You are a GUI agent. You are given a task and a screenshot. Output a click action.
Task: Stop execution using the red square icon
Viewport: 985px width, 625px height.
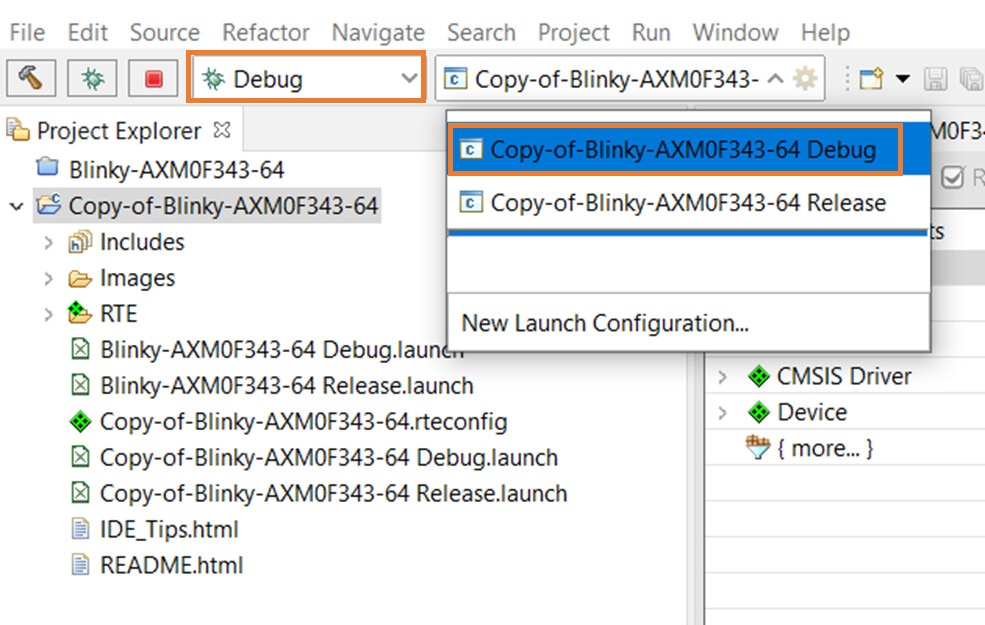(x=153, y=79)
